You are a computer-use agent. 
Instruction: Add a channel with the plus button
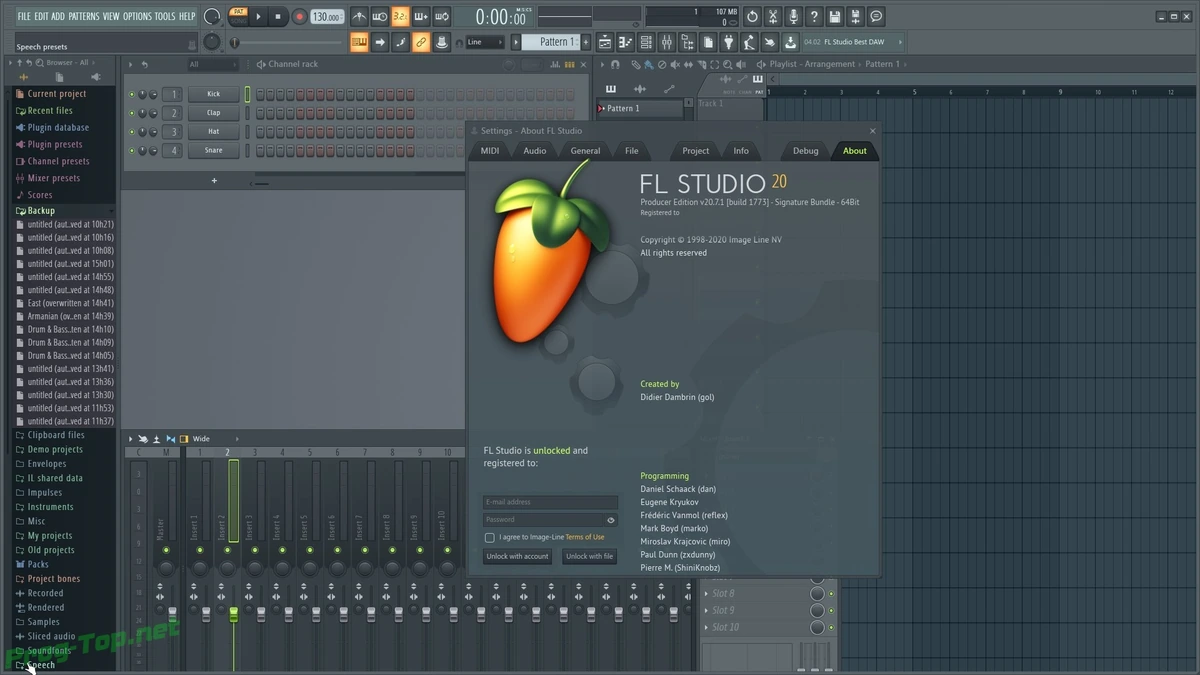(x=214, y=181)
